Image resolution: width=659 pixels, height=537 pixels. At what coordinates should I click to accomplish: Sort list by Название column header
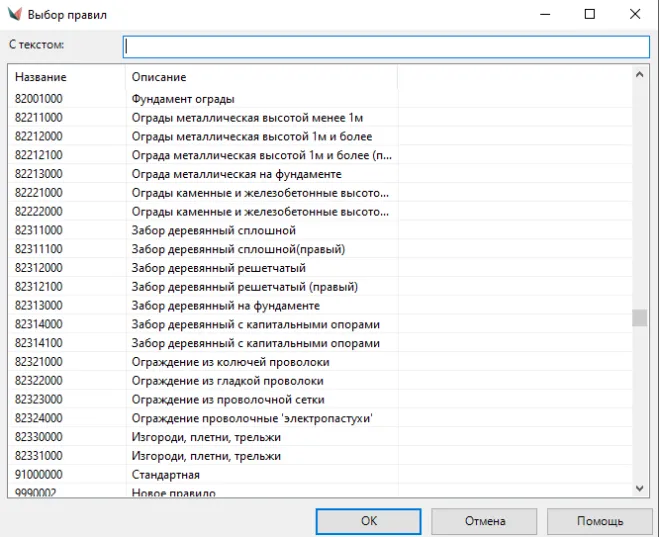point(41,77)
